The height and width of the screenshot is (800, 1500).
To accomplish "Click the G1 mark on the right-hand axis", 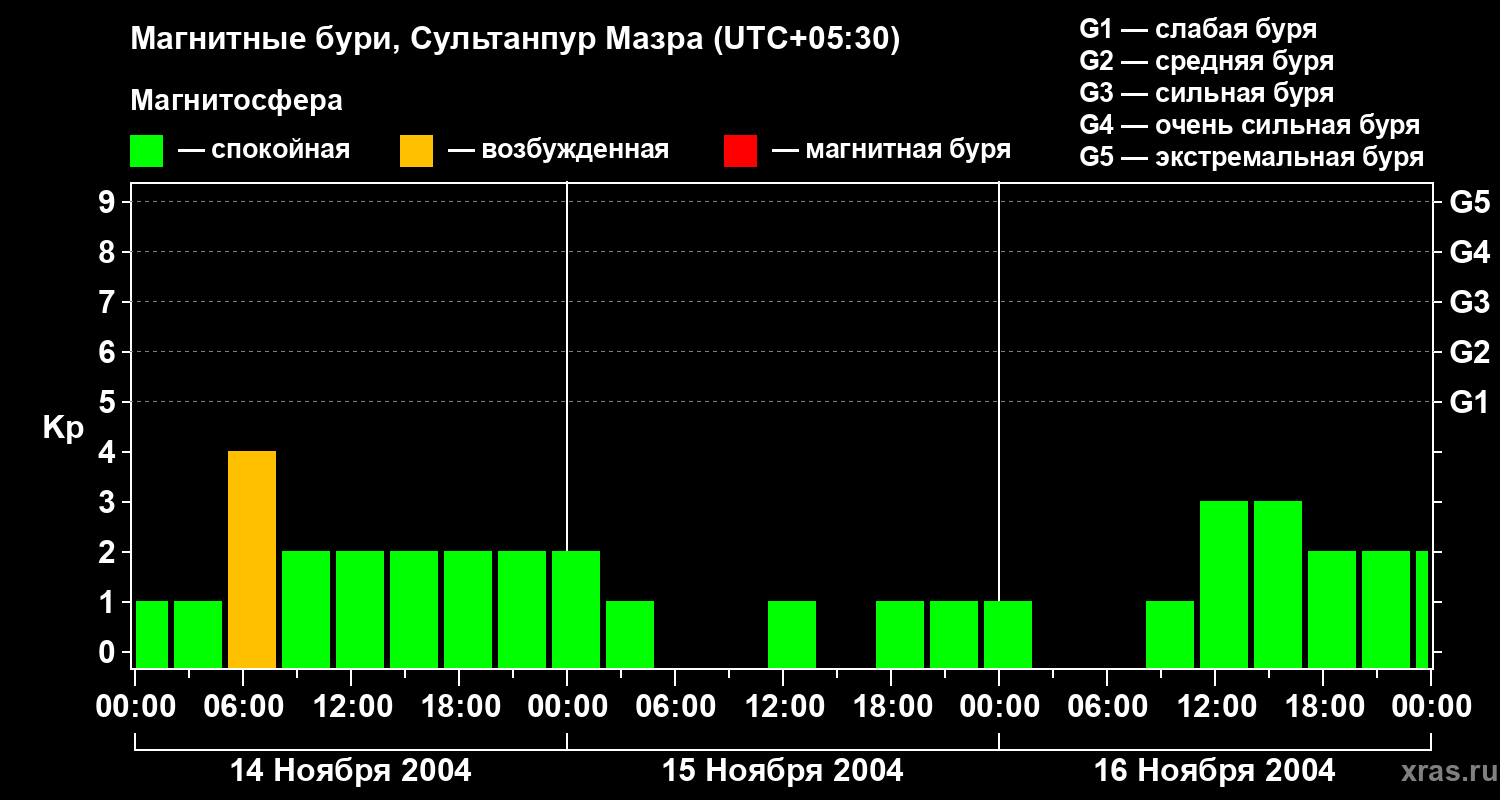I will point(1470,403).
